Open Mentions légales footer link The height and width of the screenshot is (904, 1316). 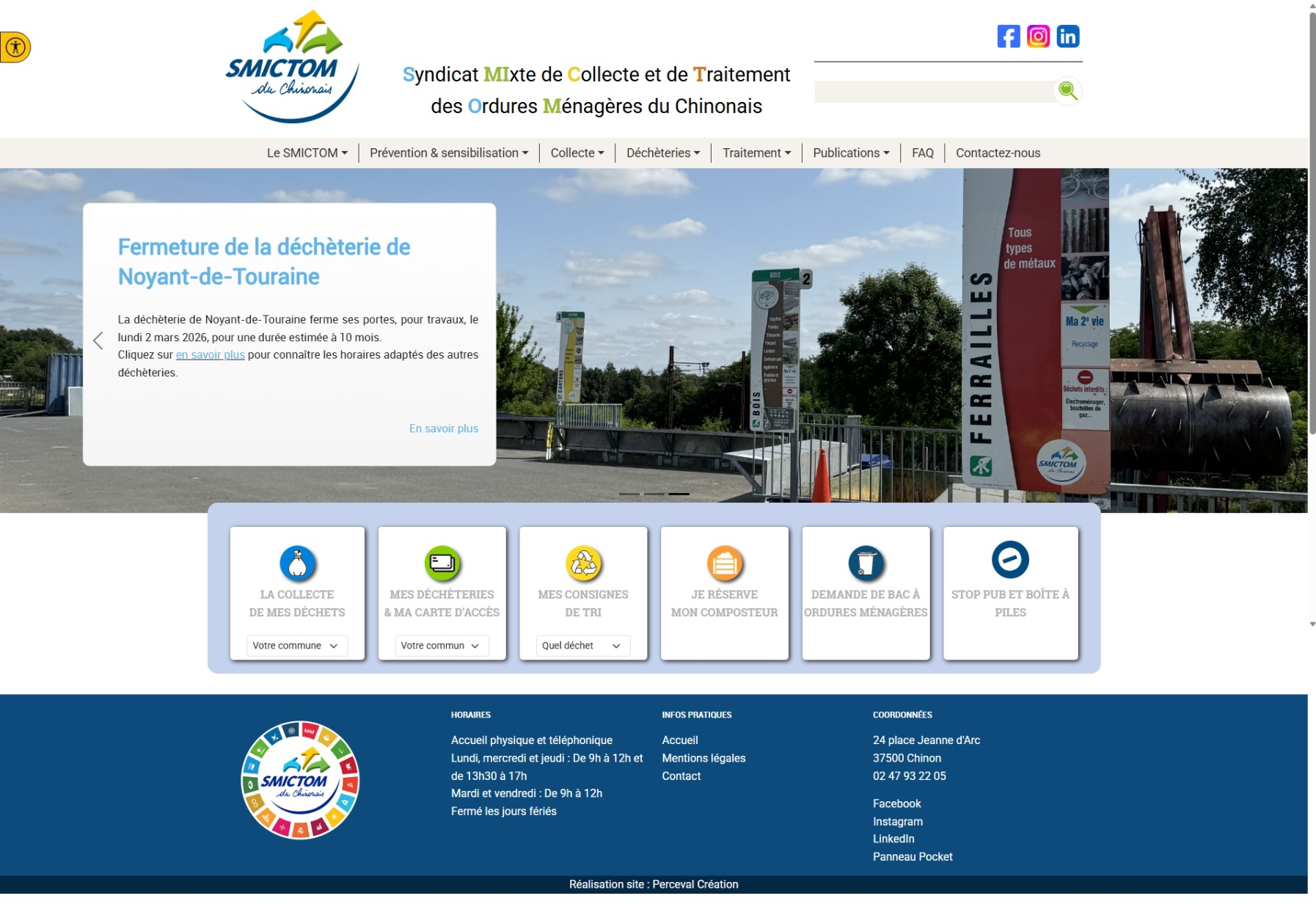coord(703,758)
